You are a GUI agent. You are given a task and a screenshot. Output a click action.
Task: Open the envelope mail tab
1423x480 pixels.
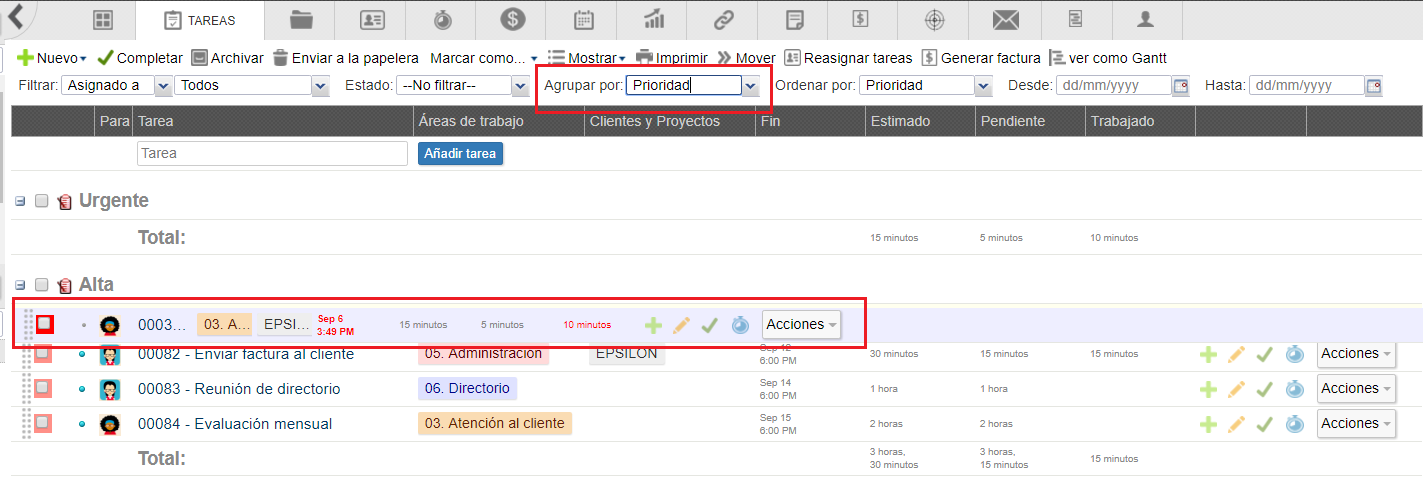tap(1005, 20)
